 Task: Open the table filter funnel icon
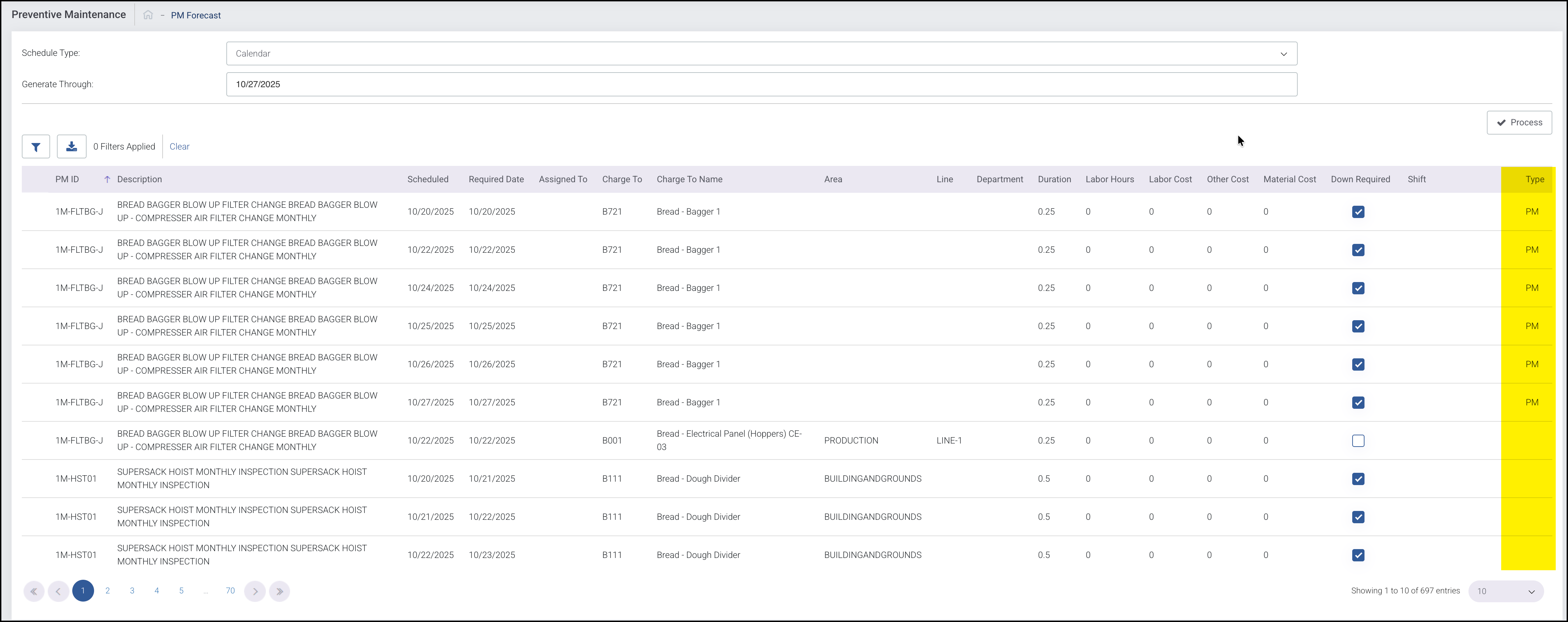(x=36, y=146)
